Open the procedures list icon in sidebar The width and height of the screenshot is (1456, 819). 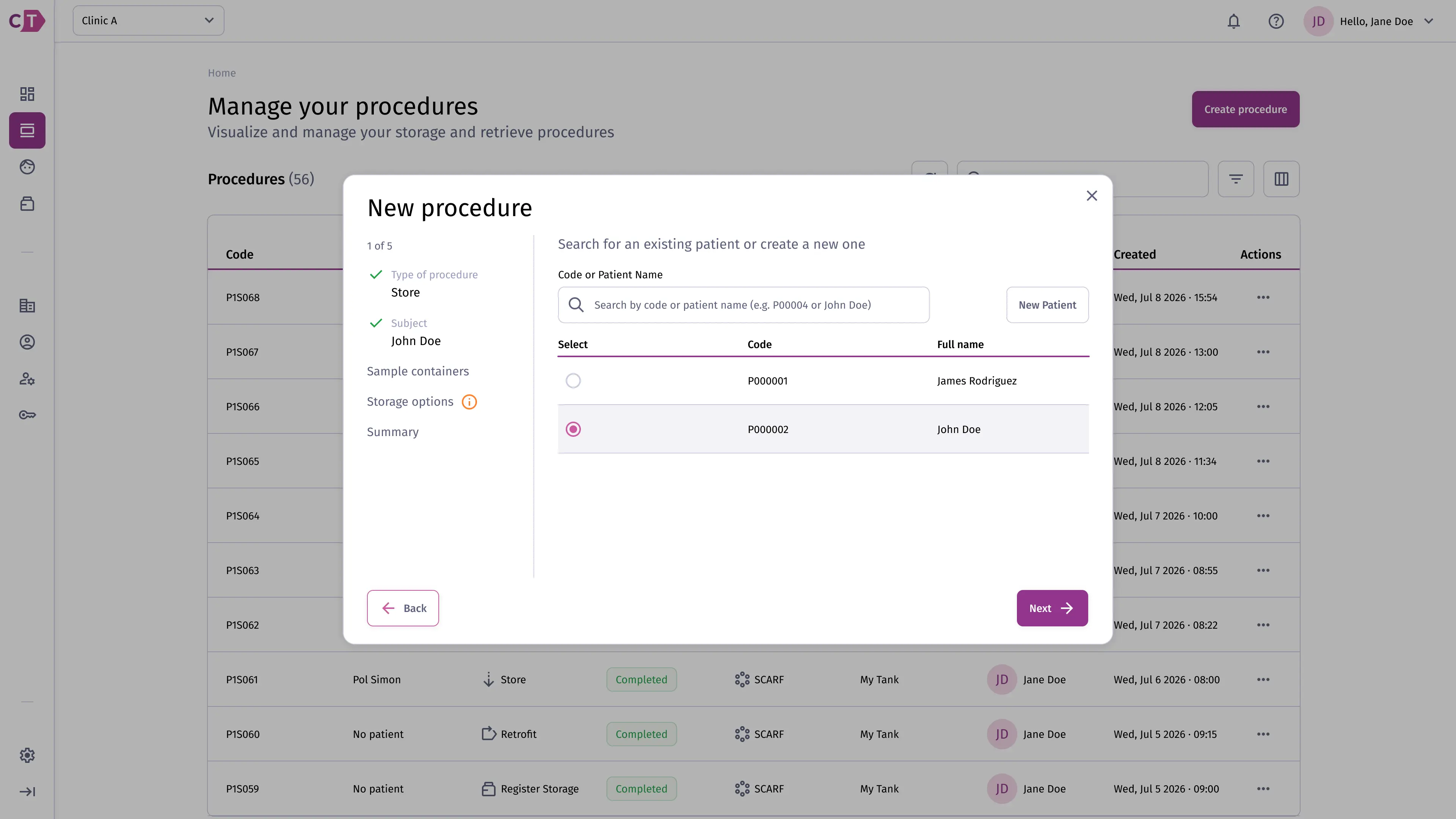[27, 130]
